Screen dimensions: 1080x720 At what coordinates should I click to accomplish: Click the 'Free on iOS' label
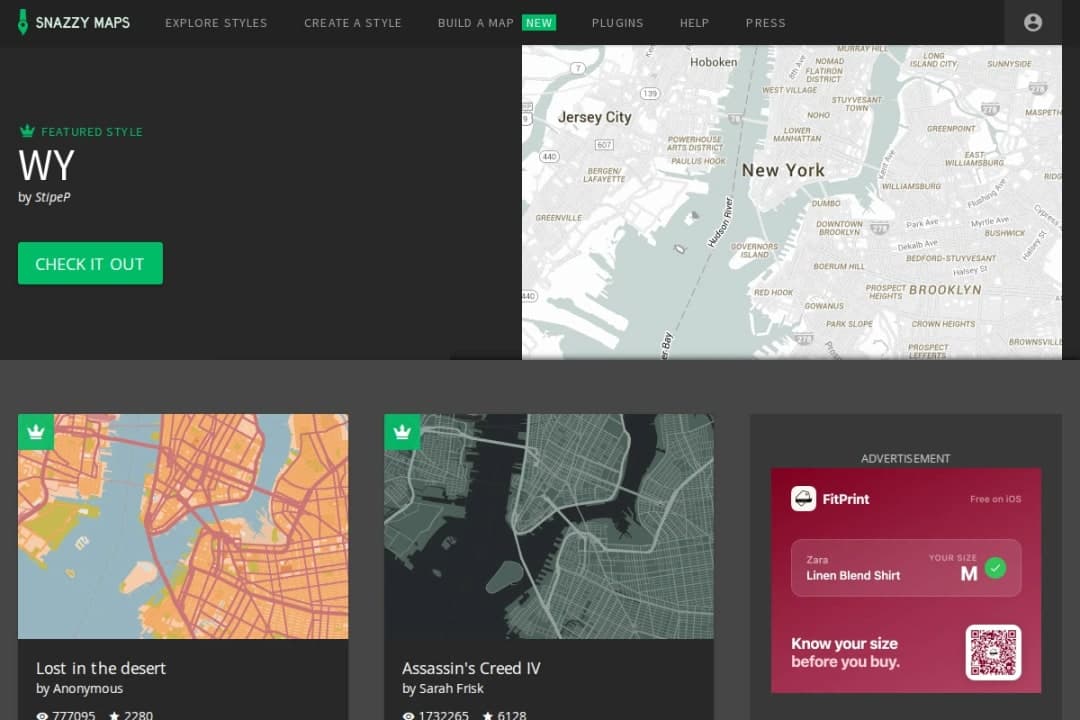tap(995, 499)
